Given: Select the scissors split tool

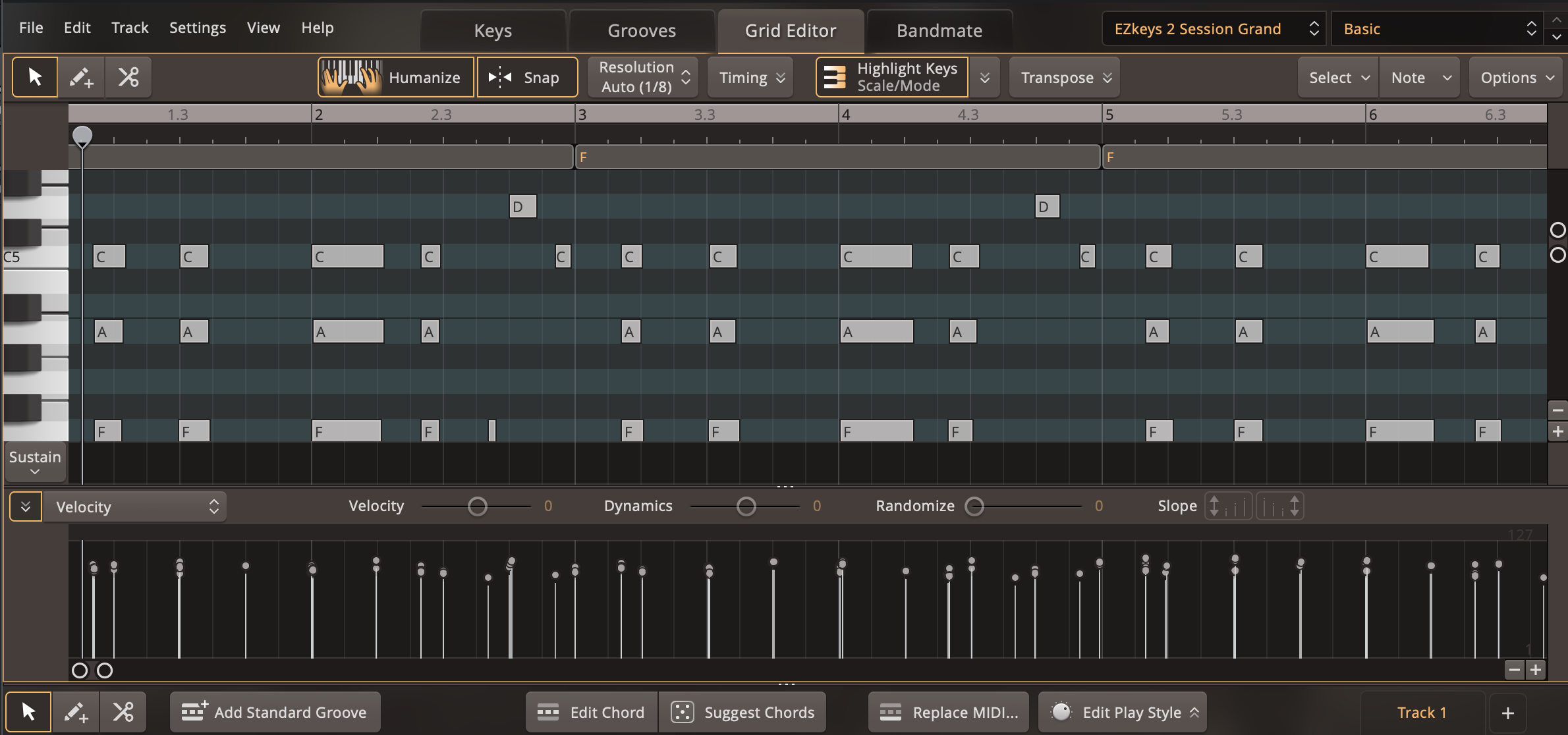Looking at the screenshot, I should [x=128, y=77].
